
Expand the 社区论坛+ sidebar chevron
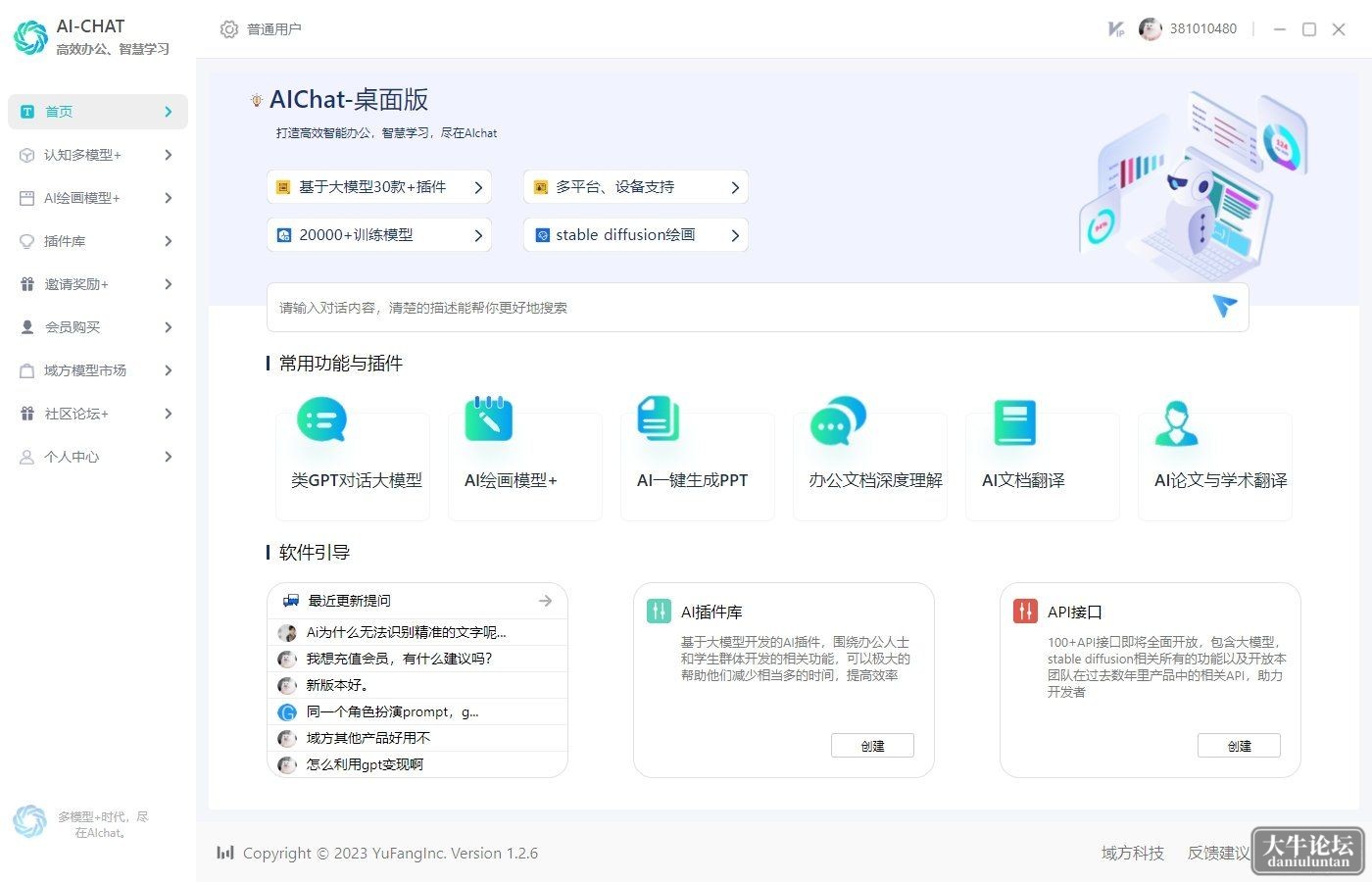coord(169,414)
